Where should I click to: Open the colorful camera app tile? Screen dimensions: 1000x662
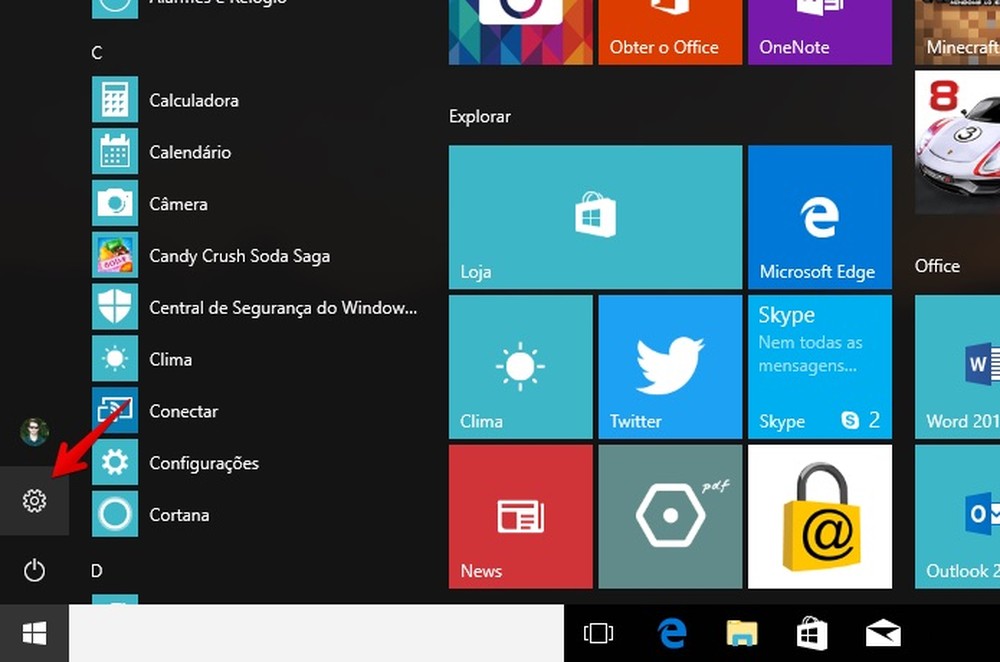(x=520, y=32)
